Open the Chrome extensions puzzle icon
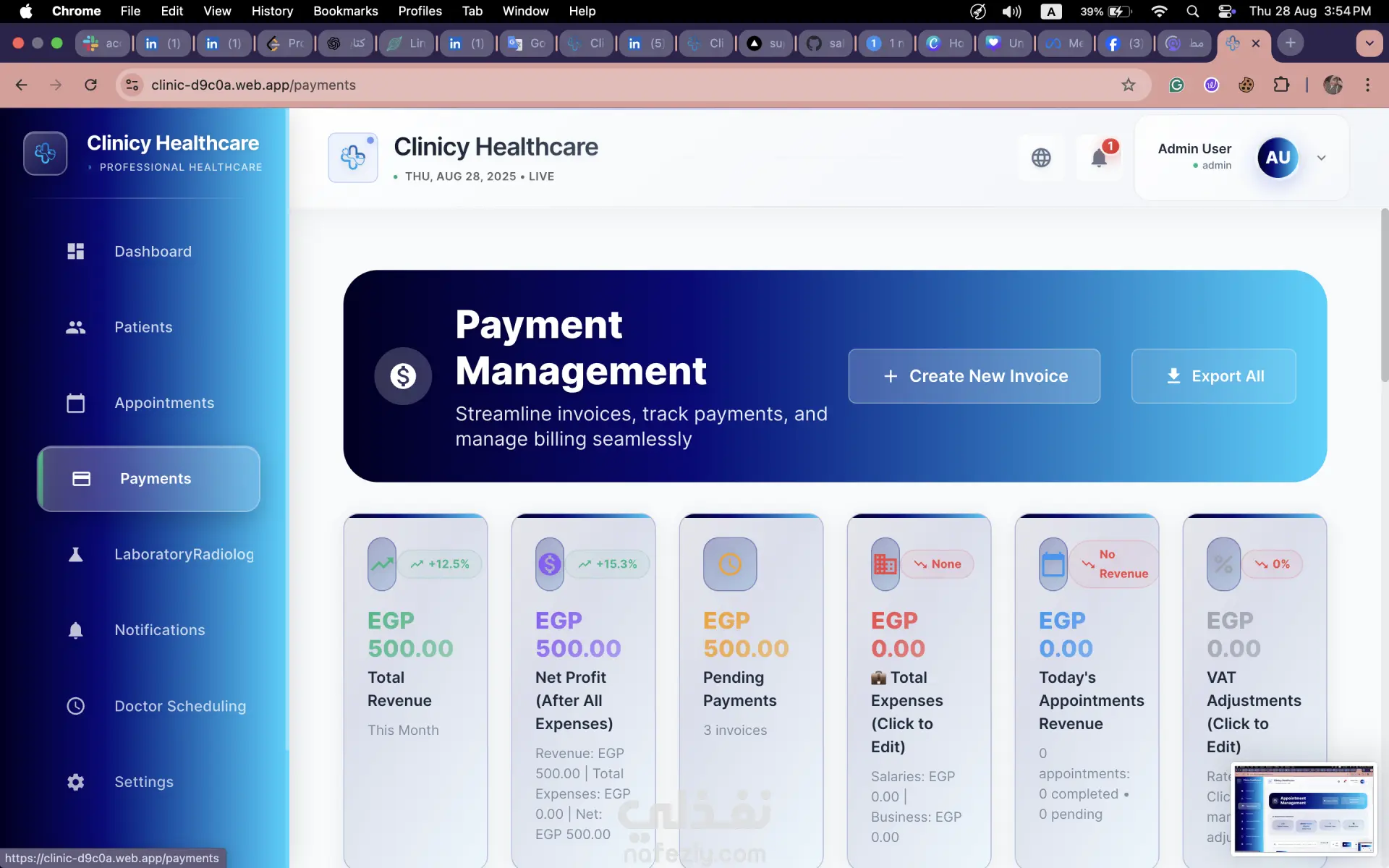The width and height of the screenshot is (1389, 868). [x=1281, y=85]
